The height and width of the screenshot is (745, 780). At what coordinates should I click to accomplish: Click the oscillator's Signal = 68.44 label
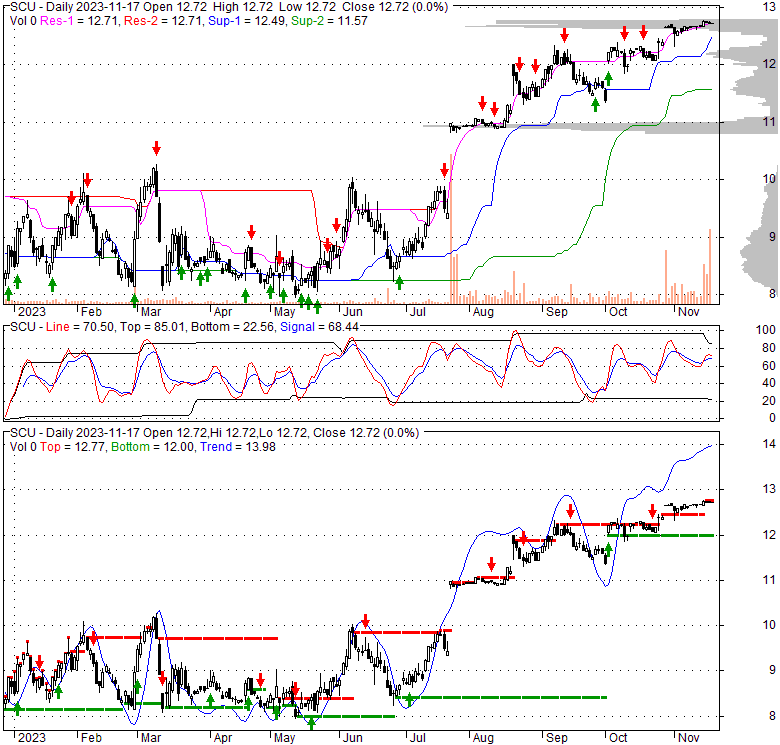[x=319, y=327]
